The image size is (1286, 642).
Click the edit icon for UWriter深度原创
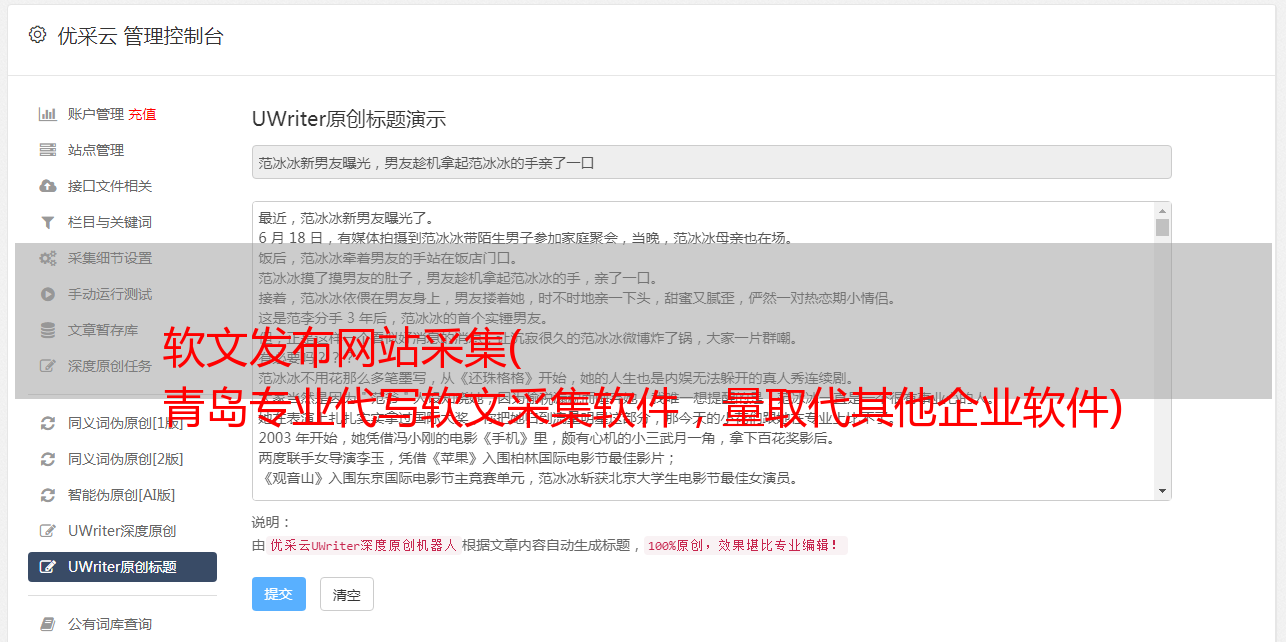[x=47, y=531]
